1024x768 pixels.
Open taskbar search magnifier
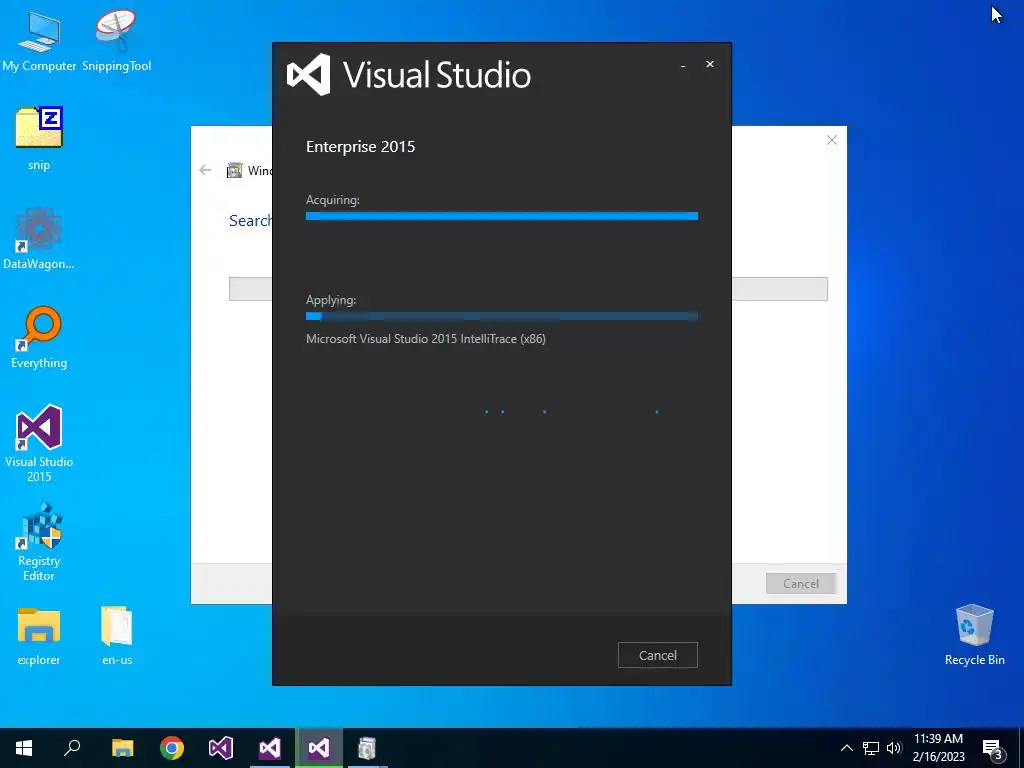coord(72,748)
